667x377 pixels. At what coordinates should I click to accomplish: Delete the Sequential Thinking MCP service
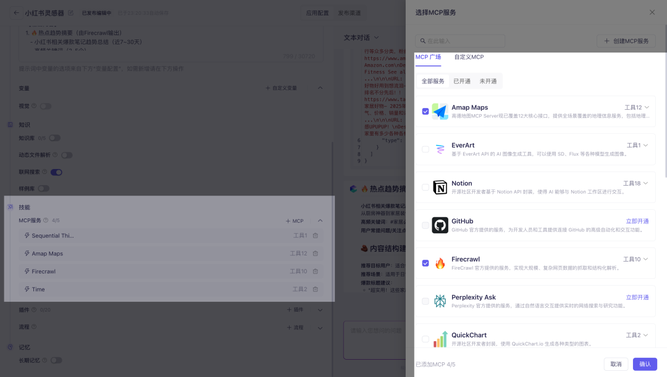point(315,235)
